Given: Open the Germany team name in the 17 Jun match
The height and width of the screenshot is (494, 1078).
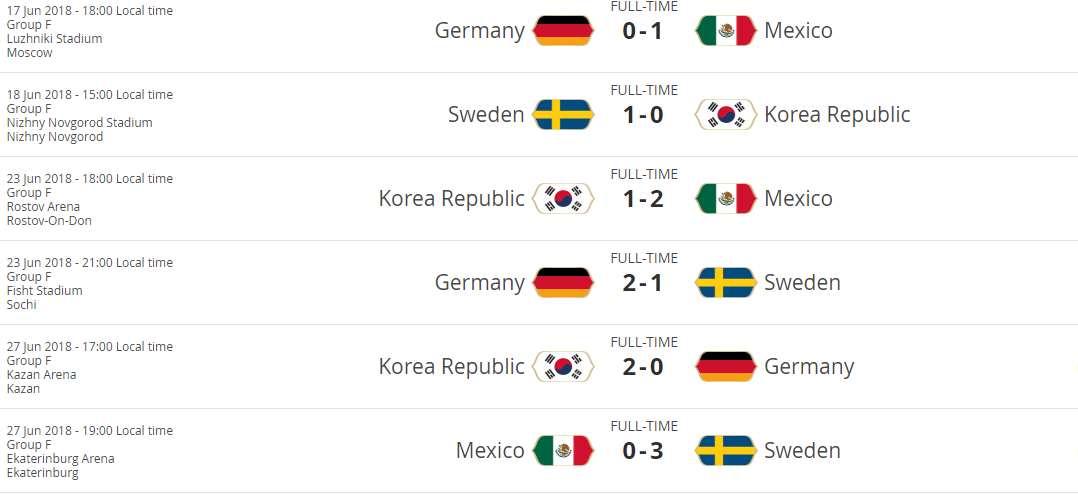Looking at the screenshot, I should [x=479, y=31].
